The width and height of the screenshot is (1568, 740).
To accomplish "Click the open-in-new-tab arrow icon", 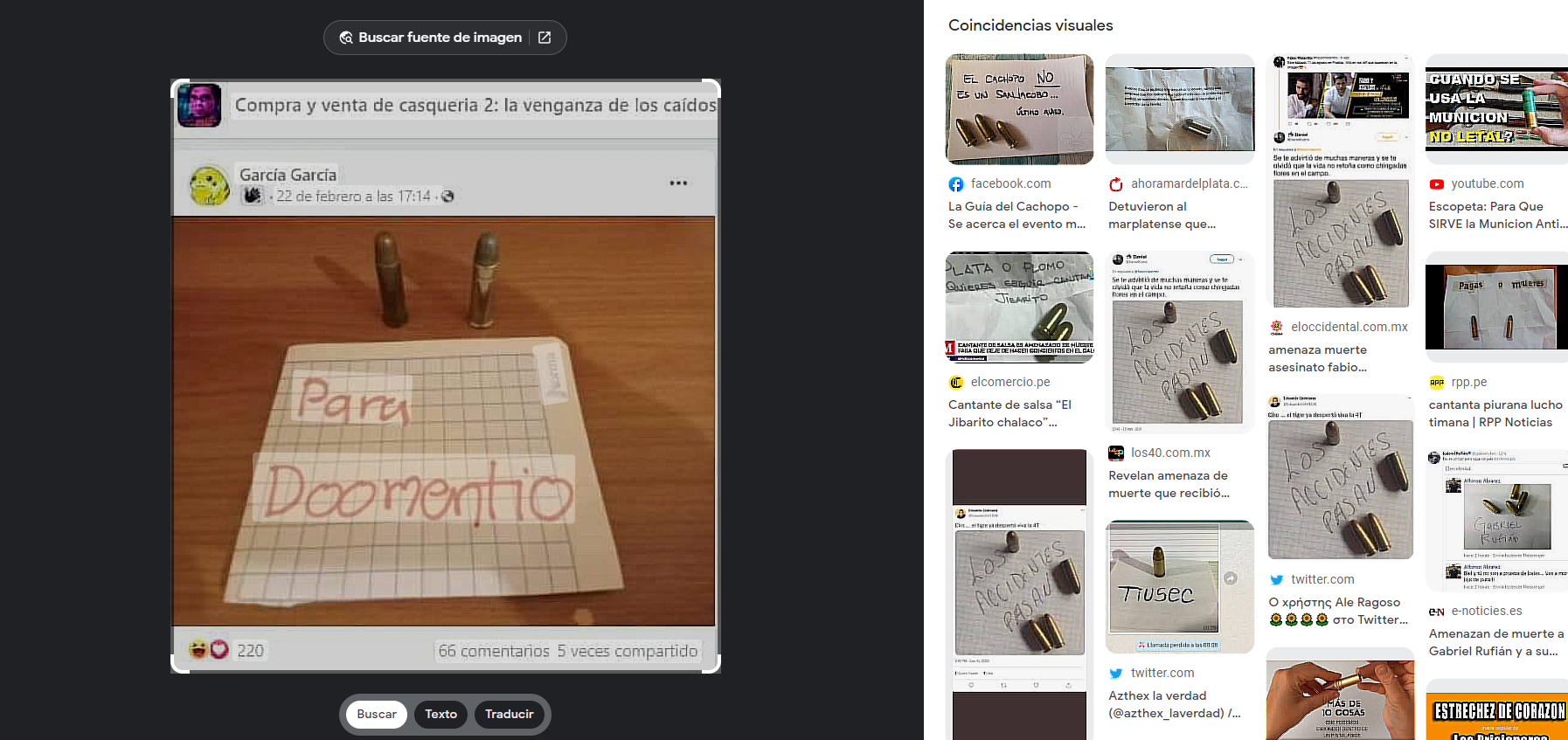I will pyautogui.click(x=545, y=38).
